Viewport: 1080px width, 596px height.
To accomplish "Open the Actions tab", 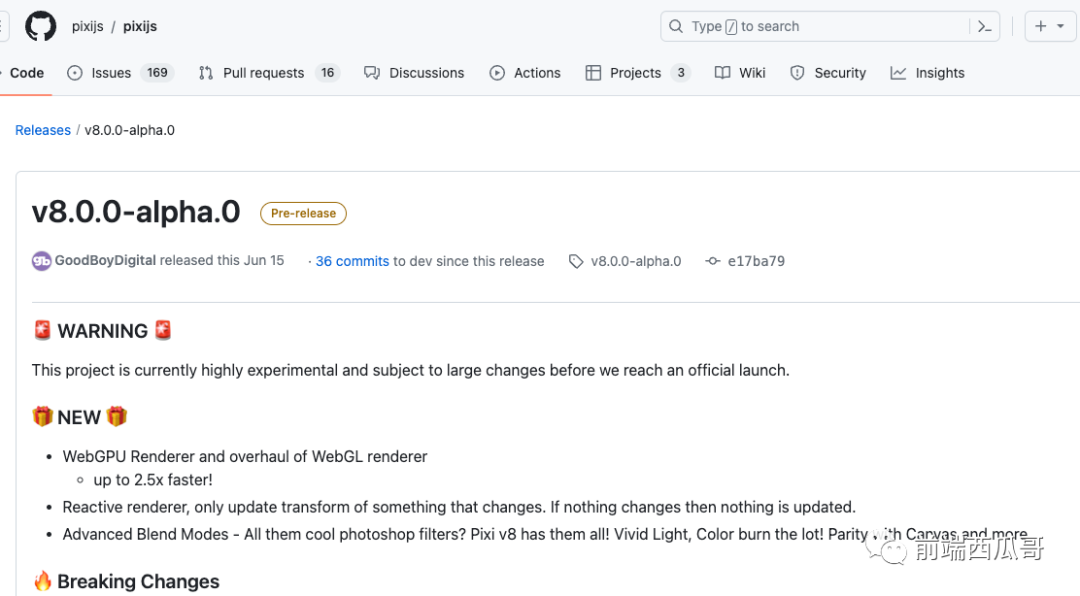I will [525, 73].
